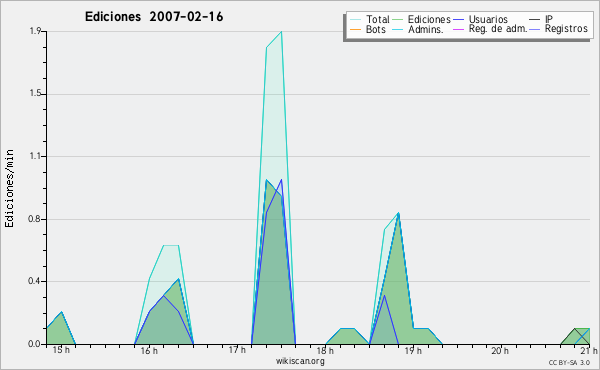Click the Ediciones legend green line
This screenshot has height=370, width=600.
[398, 20]
